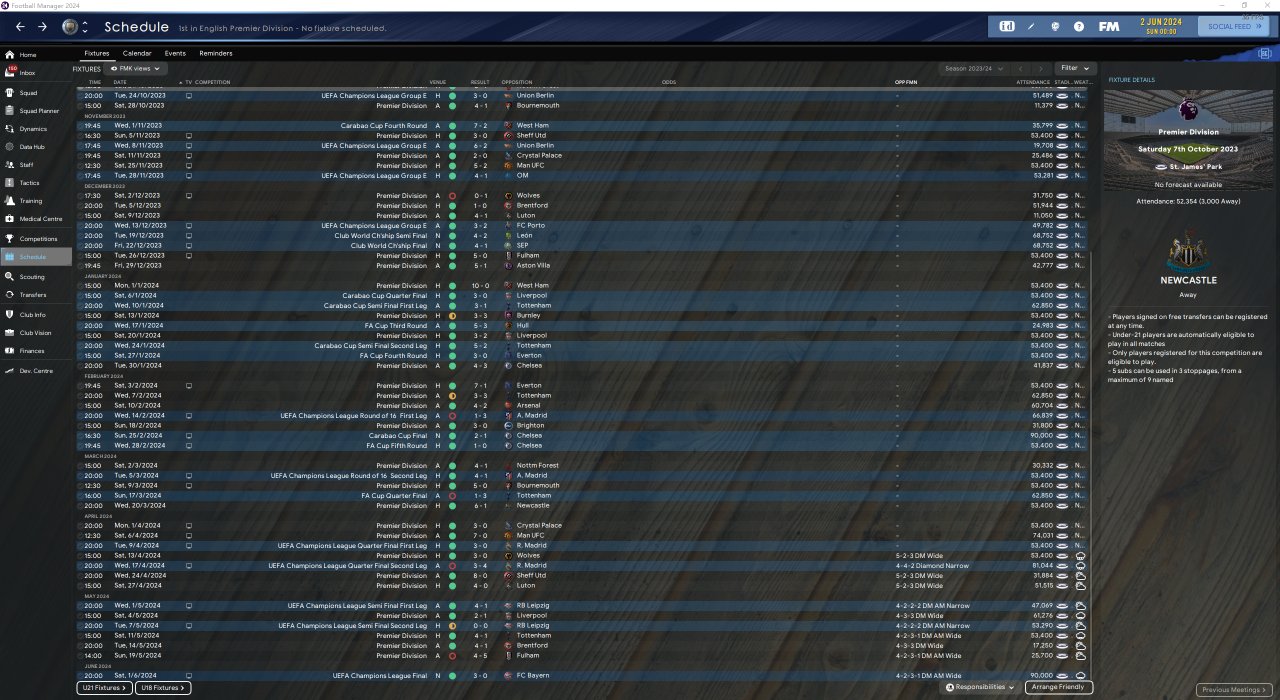The height and width of the screenshot is (700, 1280).
Task: Click the club badge in header
Action: [70, 26]
